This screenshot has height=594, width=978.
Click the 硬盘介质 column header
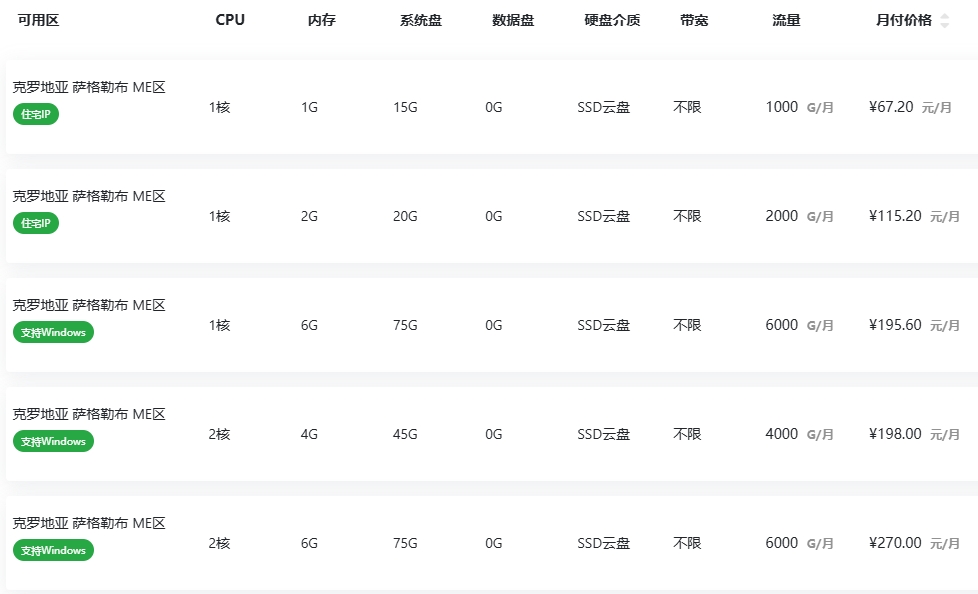612,20
